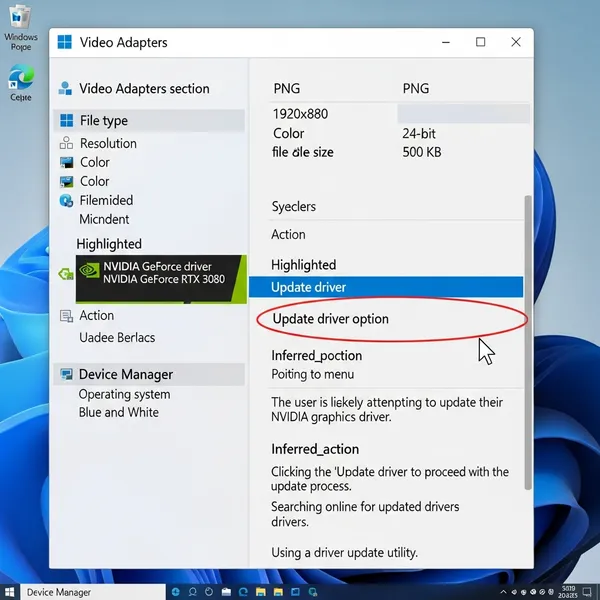Click the briefcase icon in the taskbar
The width and height of the screenshot is (600, 600).
click(x=226, y=592)
